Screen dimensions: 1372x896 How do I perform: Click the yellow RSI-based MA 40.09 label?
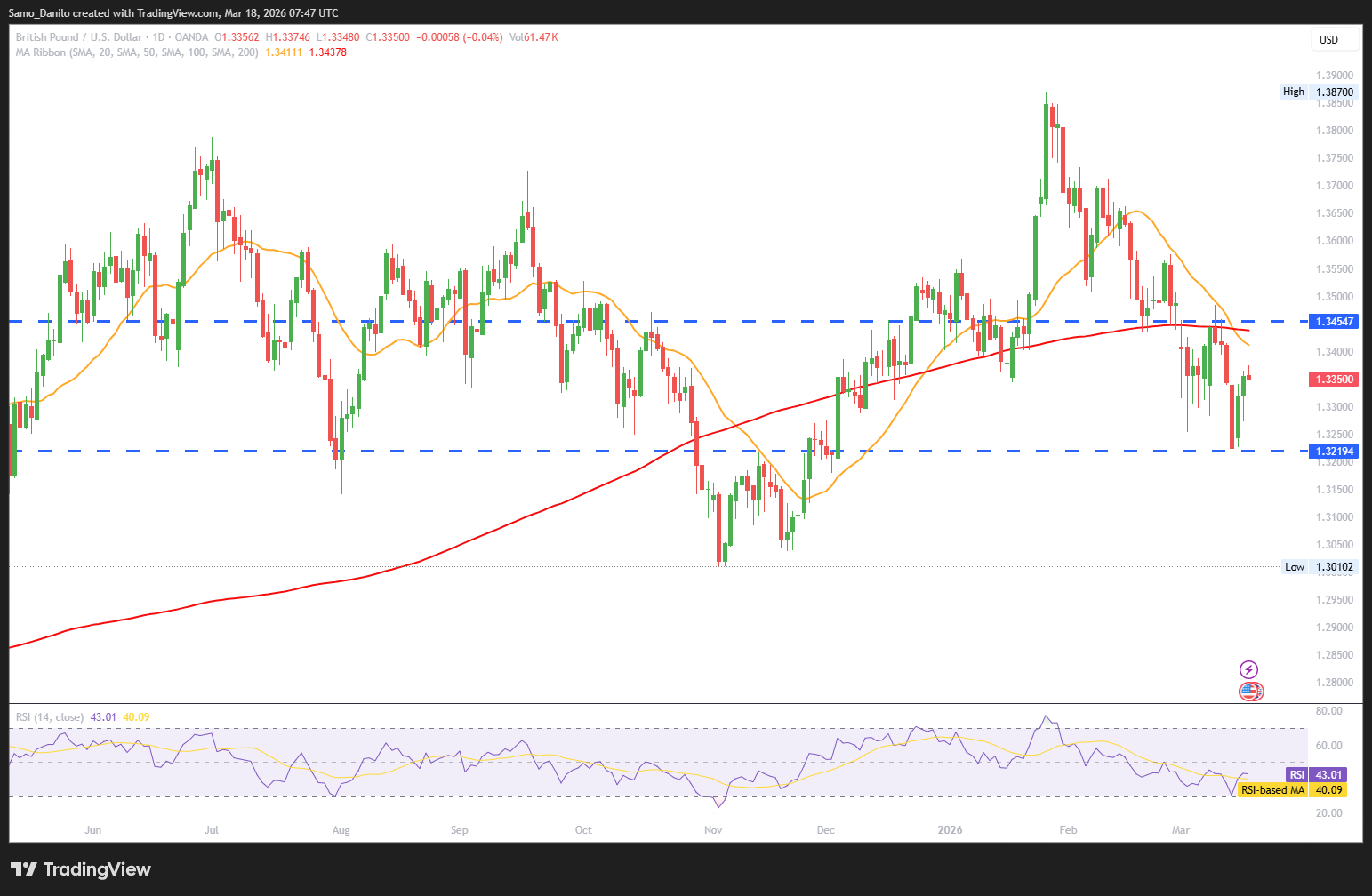pyautogui.click(x=1292, y=790)
